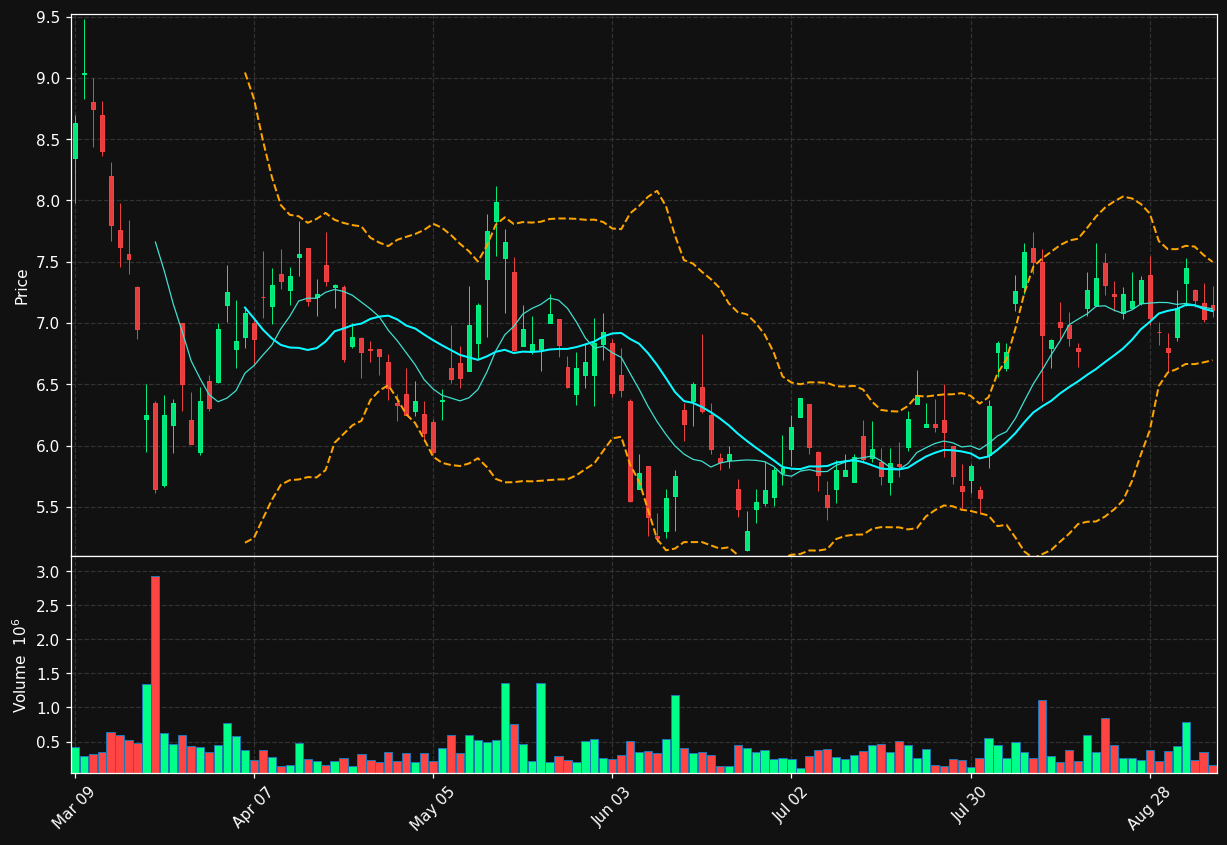Click the tallest red volume bar
The width and height of the screenshot is (1227, 845).
pyautogui.click(x=155, y=674)
